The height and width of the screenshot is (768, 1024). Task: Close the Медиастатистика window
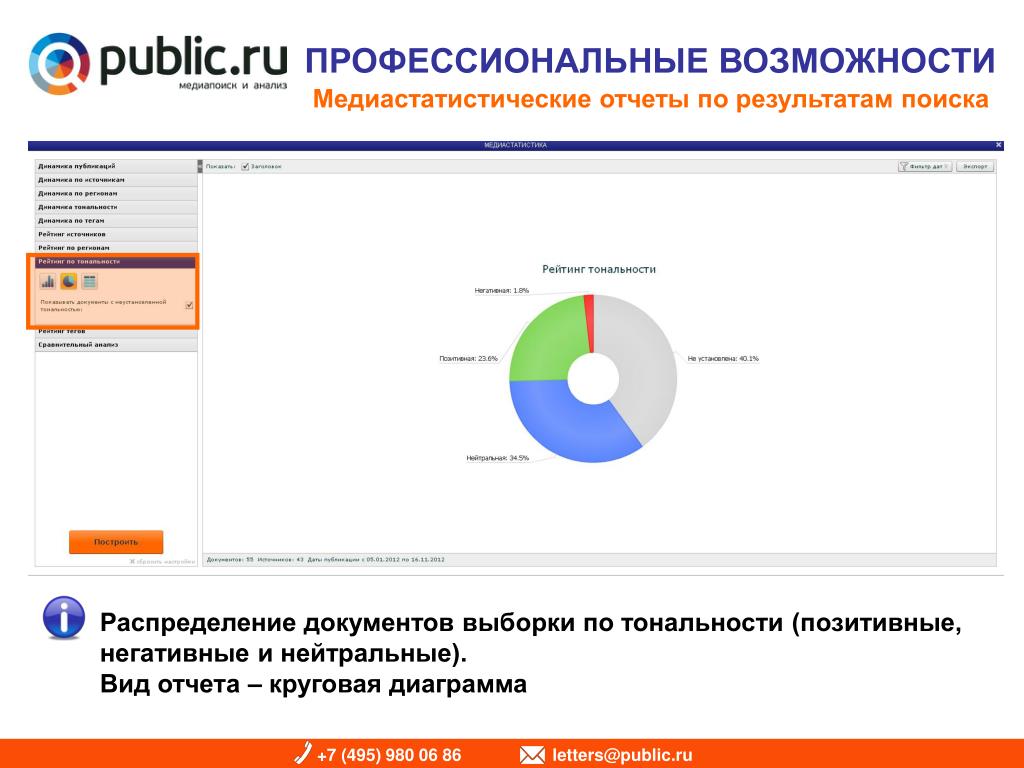999,145
